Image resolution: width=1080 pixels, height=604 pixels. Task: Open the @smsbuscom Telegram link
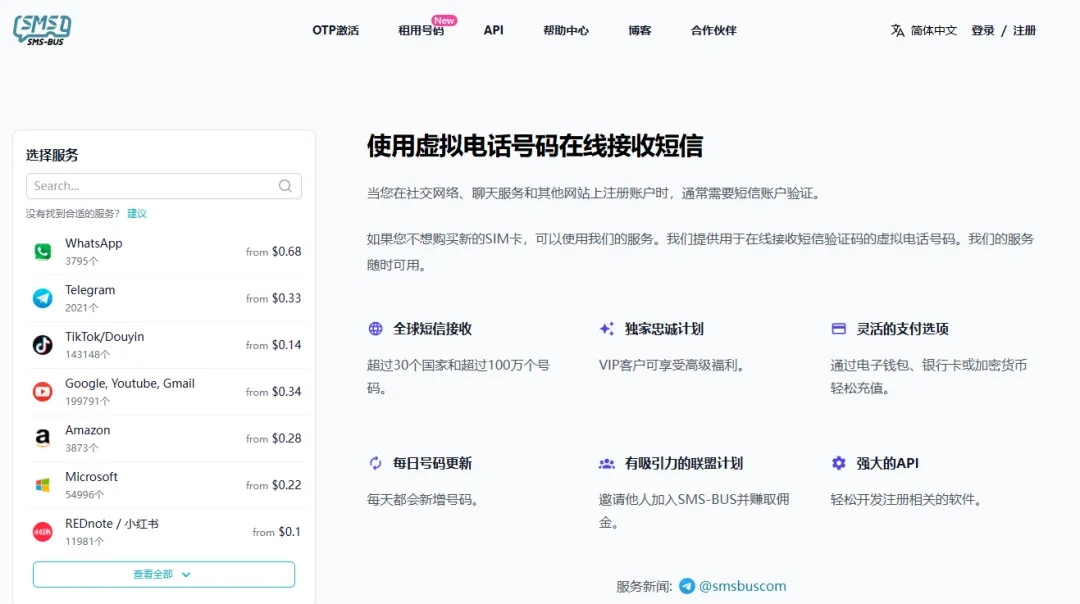pos(742,586)
